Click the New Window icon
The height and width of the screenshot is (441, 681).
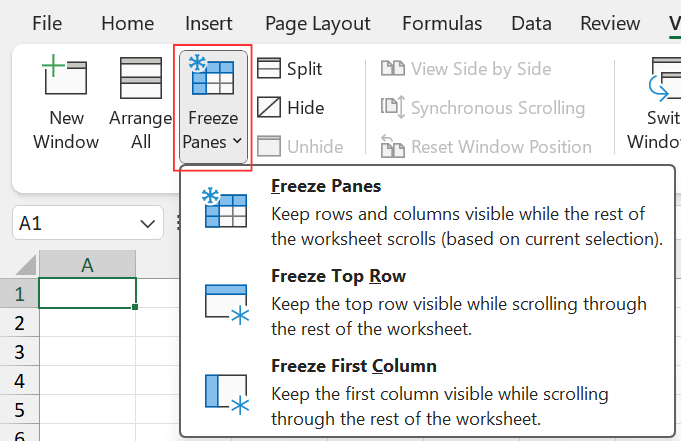click(66, 78)
